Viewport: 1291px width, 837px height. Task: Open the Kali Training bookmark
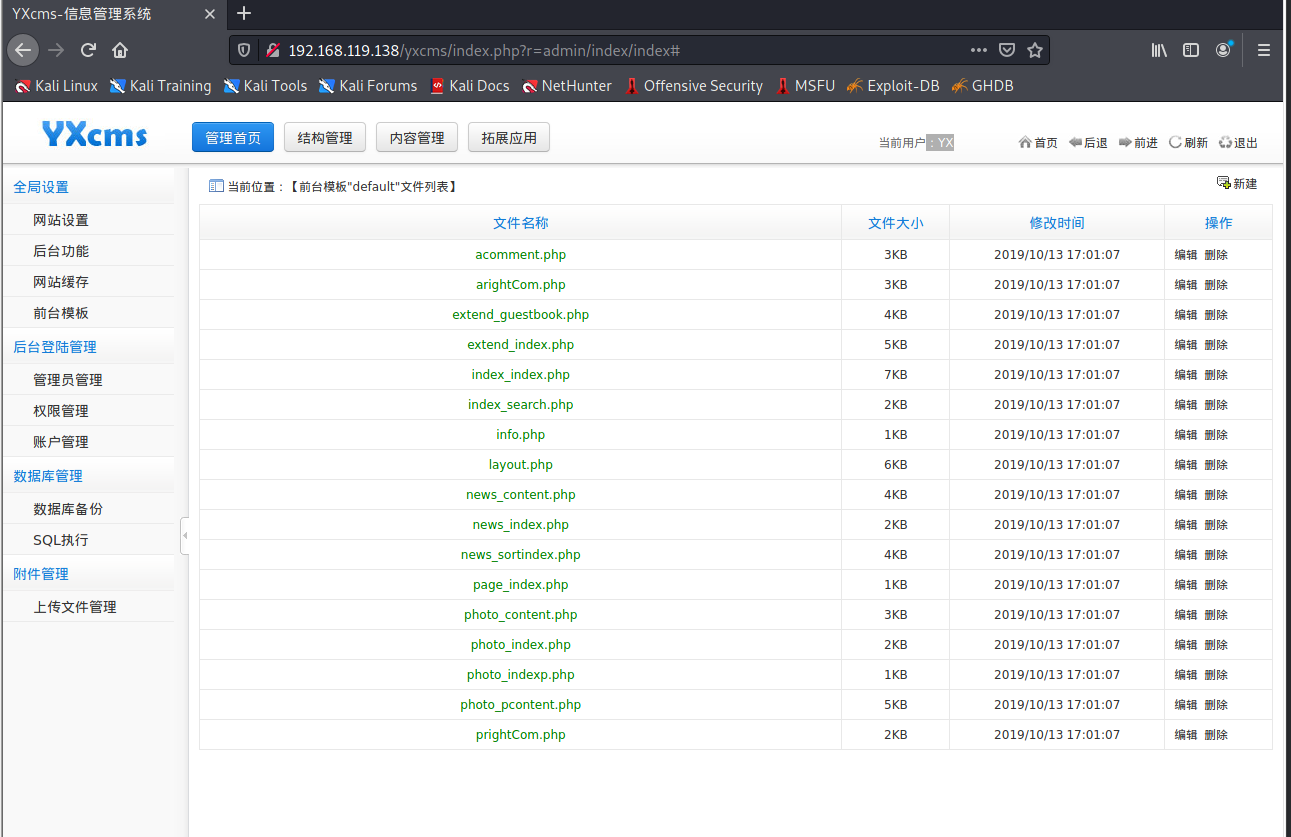(x=160, y=86)
